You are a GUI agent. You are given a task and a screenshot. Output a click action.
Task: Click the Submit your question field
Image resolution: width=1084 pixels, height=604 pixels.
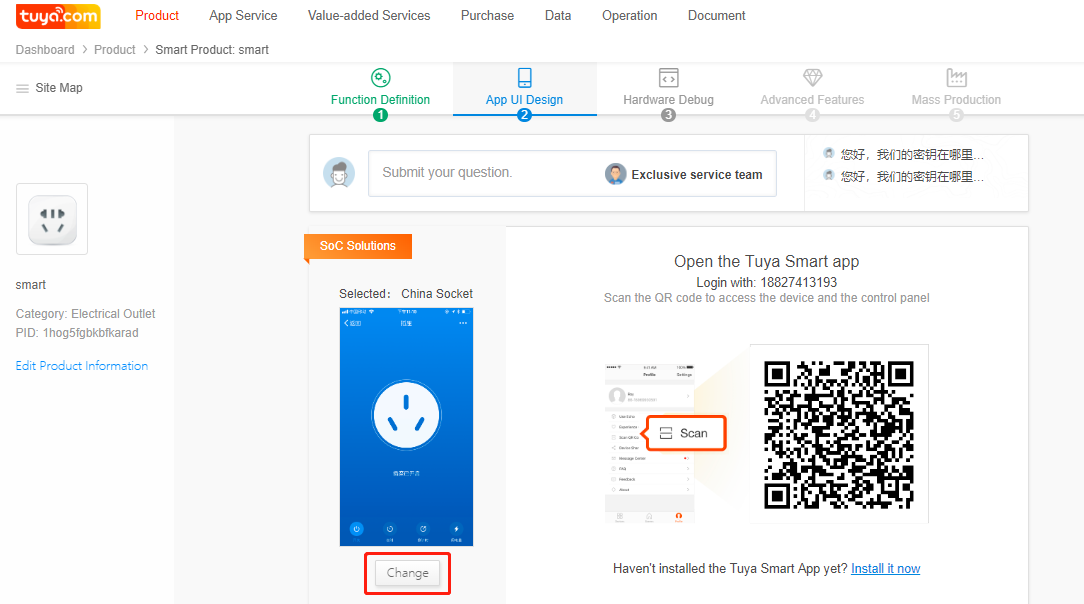[480, 173]
